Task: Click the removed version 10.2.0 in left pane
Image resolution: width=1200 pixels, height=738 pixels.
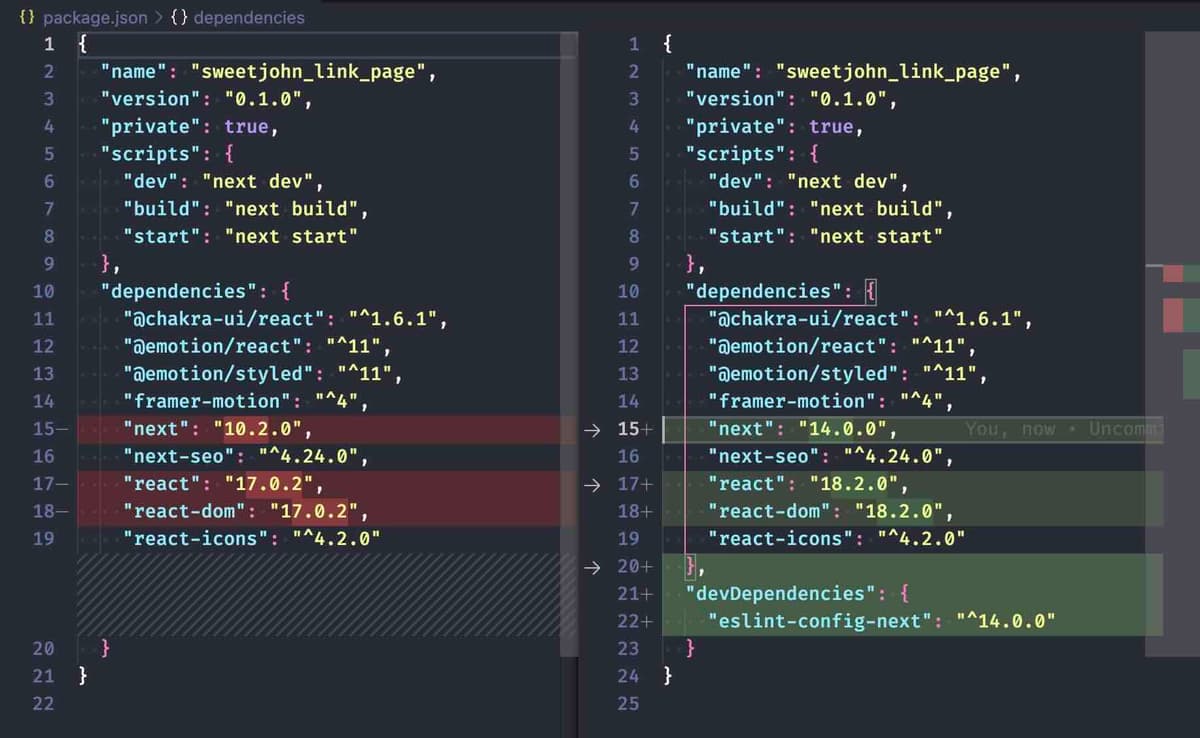Action: [260, 430]
